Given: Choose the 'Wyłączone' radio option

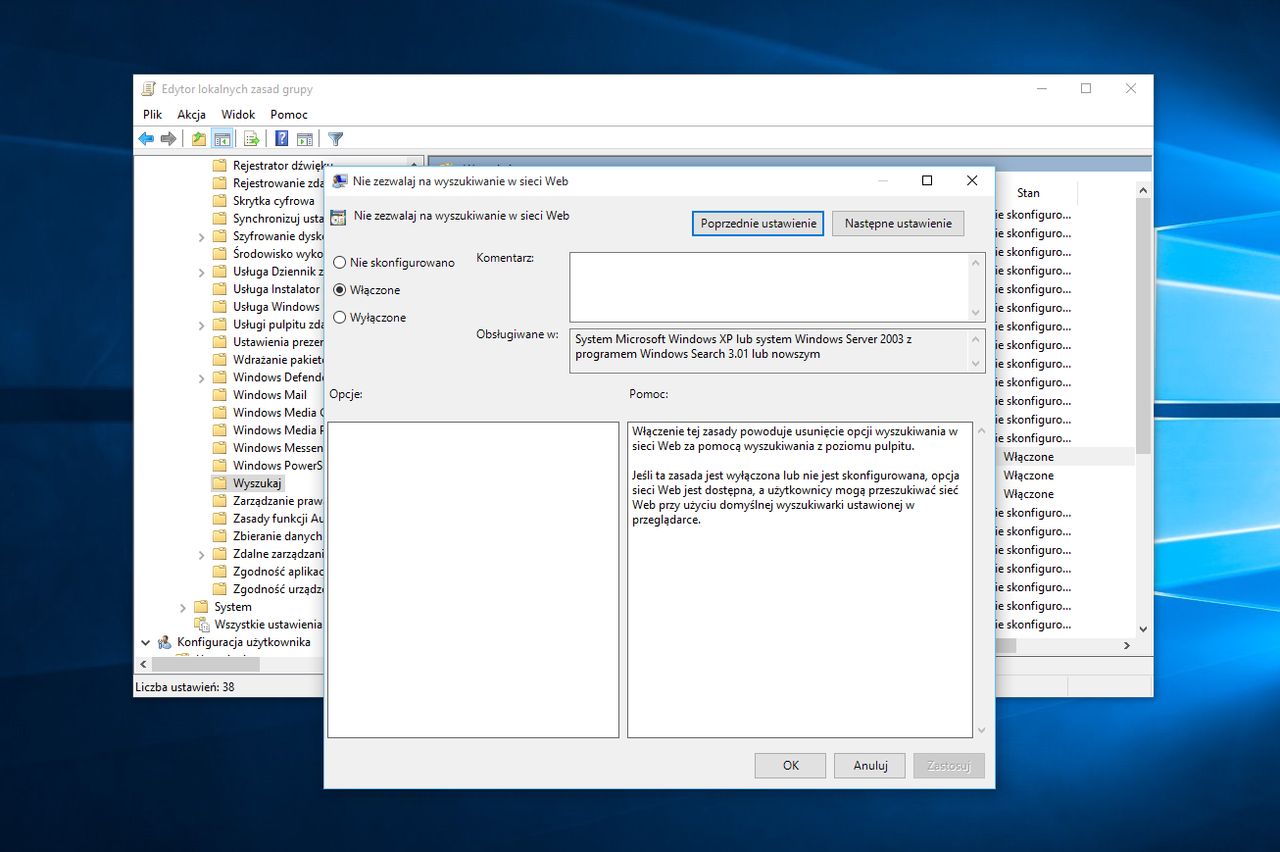Looking at the screenshot, I should (x=340, y=318).
